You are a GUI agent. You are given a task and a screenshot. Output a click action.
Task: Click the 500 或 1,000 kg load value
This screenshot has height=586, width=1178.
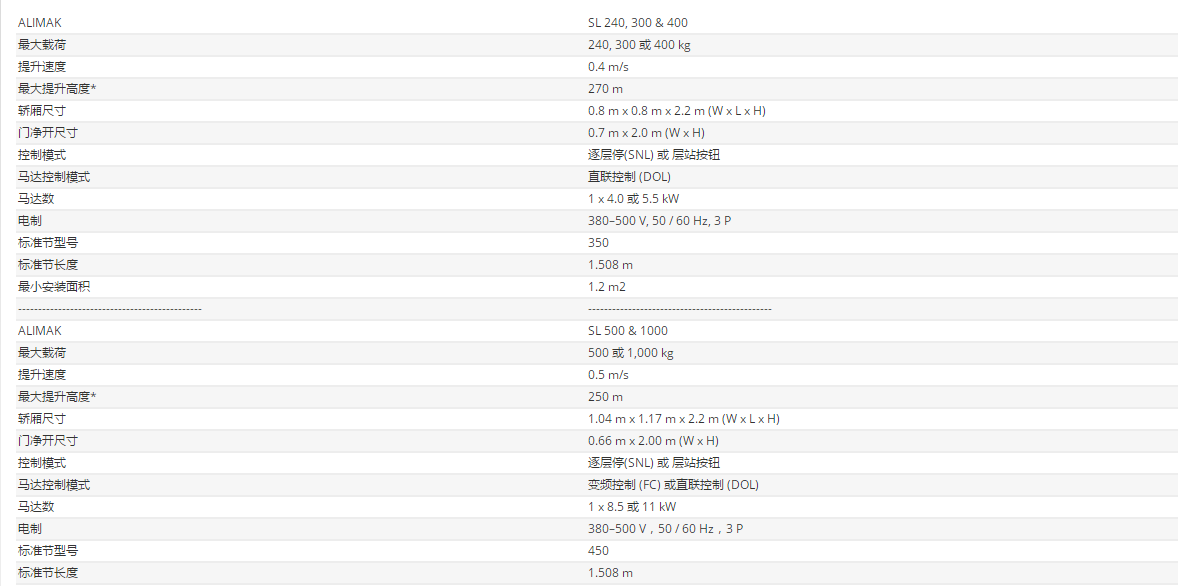pyautogui.click(x=630, y=352)
